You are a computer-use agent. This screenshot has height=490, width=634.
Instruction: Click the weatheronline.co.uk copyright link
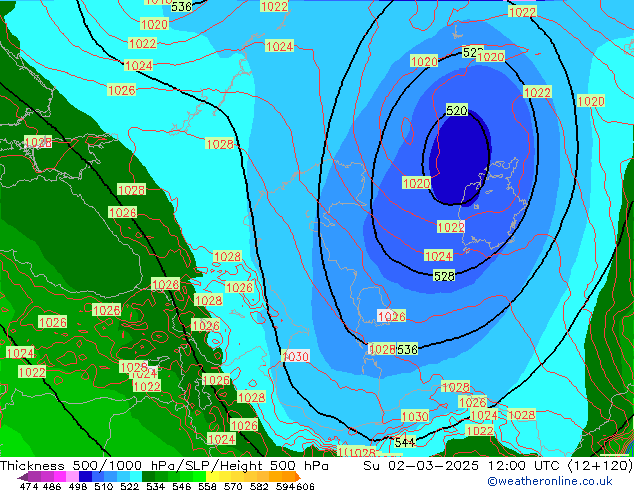coord(550,482)
